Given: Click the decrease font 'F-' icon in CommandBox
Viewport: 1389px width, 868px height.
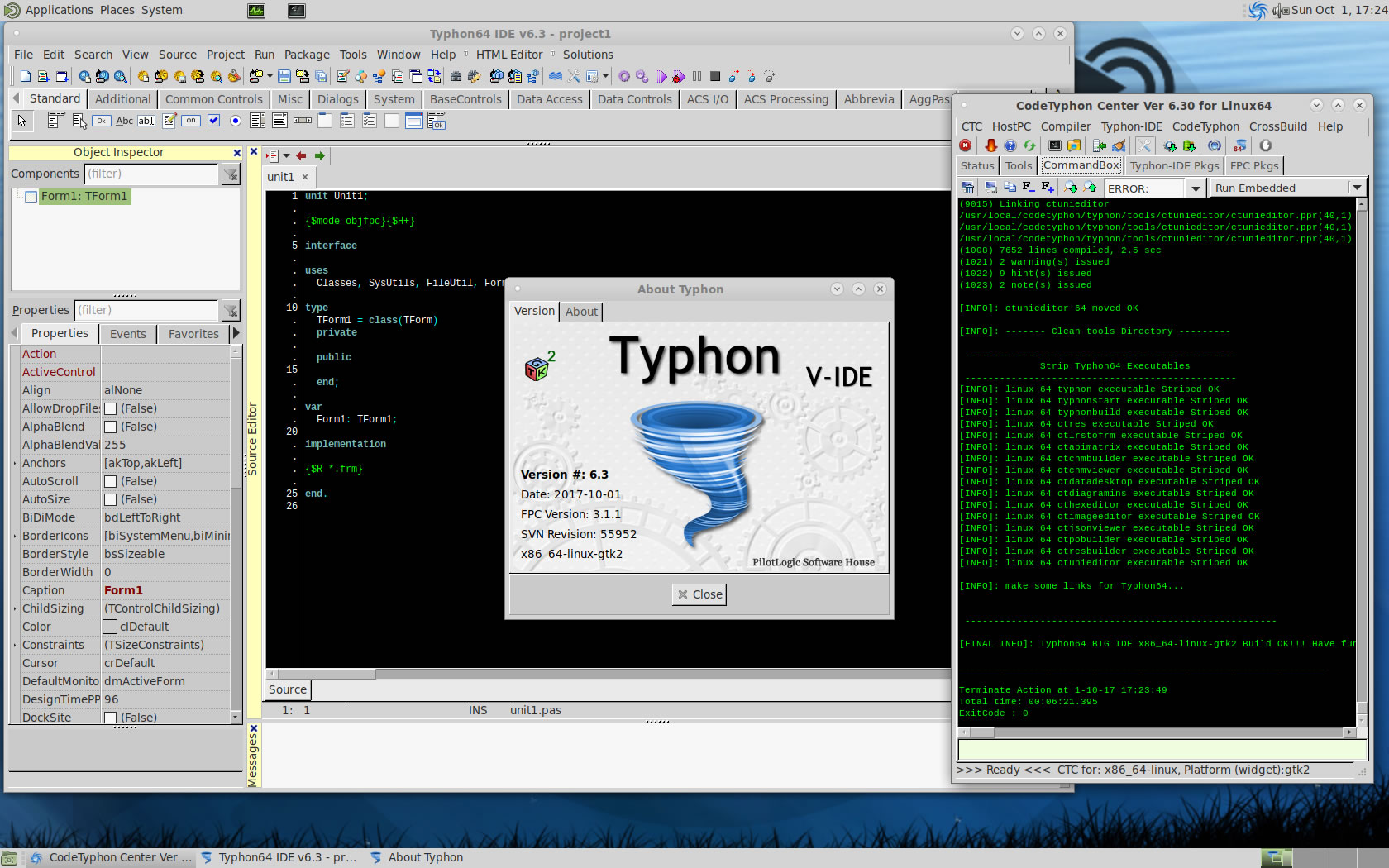Looking at the screenshot, I should tap(1029, 188).
